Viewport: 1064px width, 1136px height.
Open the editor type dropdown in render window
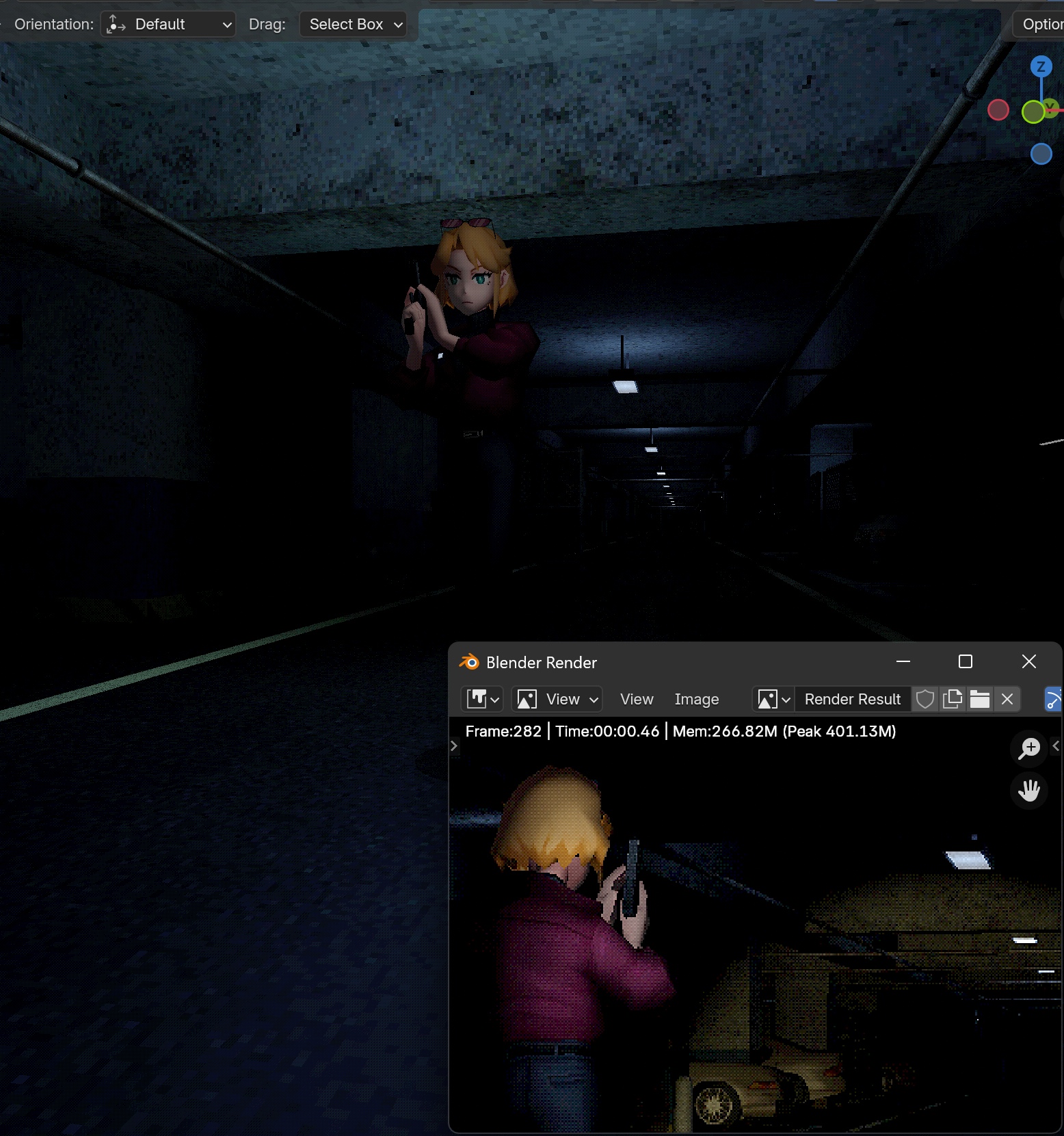482,699
